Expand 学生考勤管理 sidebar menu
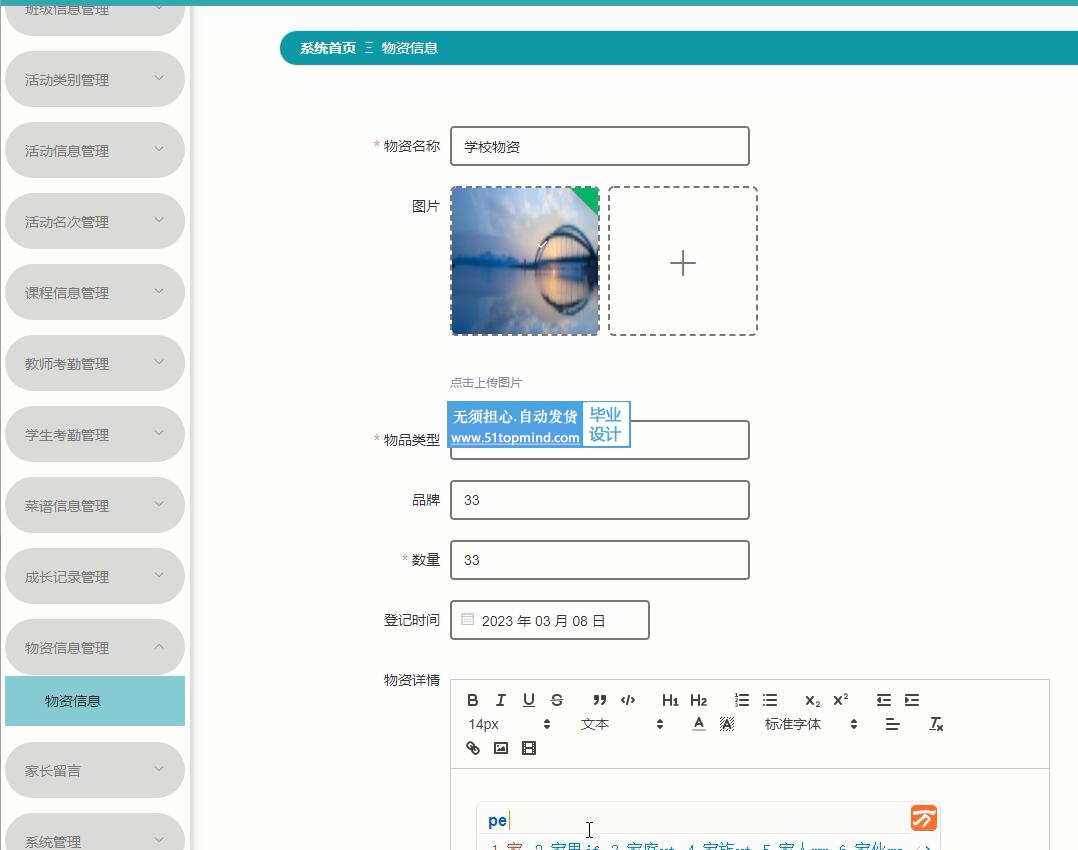This screenshot has width=1078, height=850. (x=95, y=434)
